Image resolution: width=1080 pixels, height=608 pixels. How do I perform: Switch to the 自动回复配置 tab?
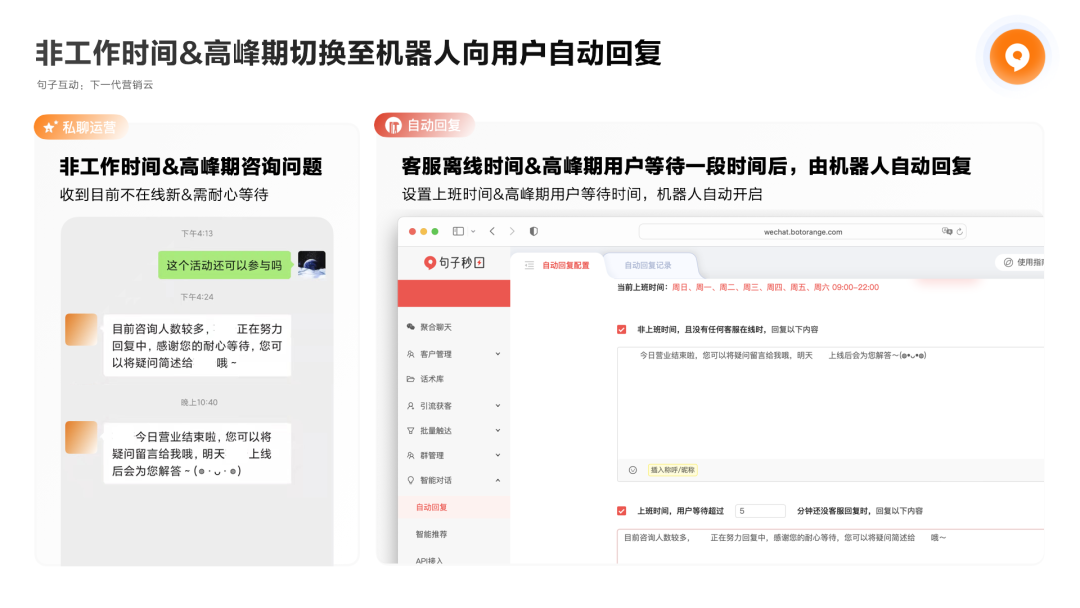[565, 265]
